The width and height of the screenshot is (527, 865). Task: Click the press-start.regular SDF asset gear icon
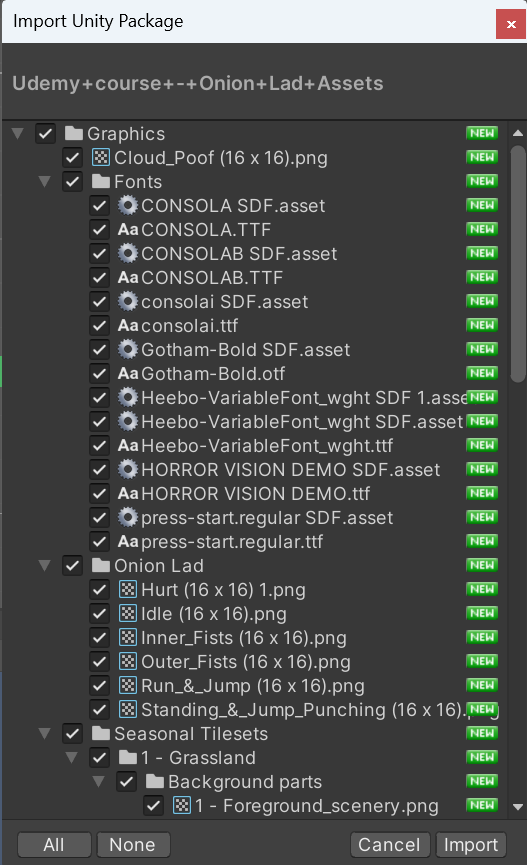pyautogui.click(x=128, y=517)
